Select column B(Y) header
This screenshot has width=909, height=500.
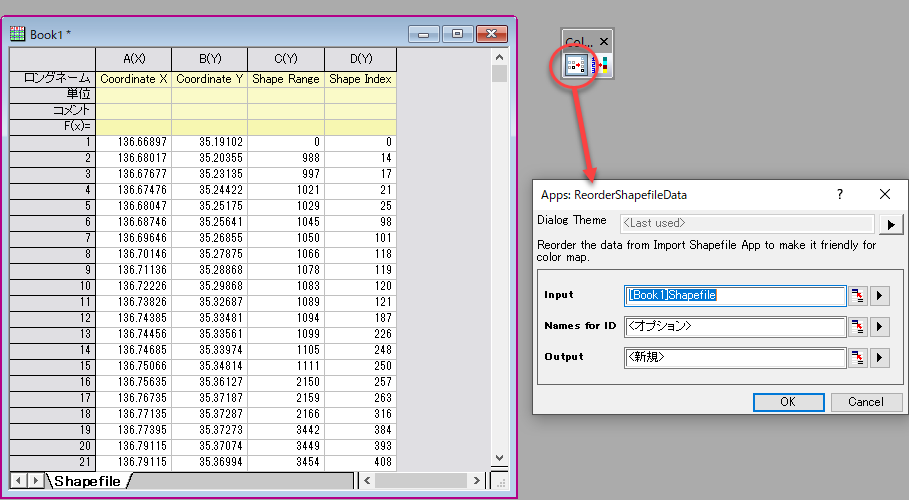tap(210, 59)
